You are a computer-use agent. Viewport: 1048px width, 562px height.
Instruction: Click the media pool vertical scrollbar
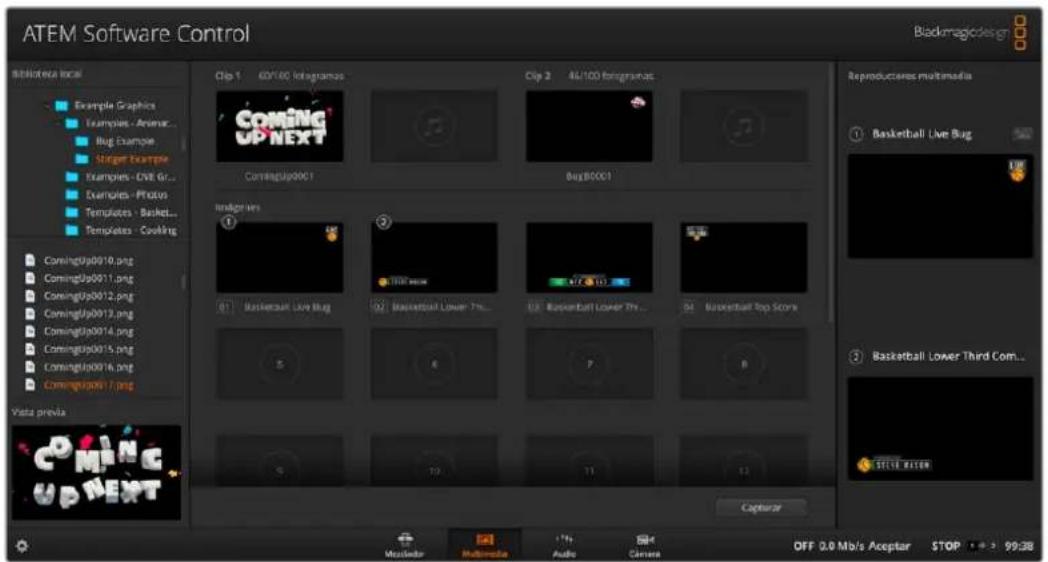831,194
